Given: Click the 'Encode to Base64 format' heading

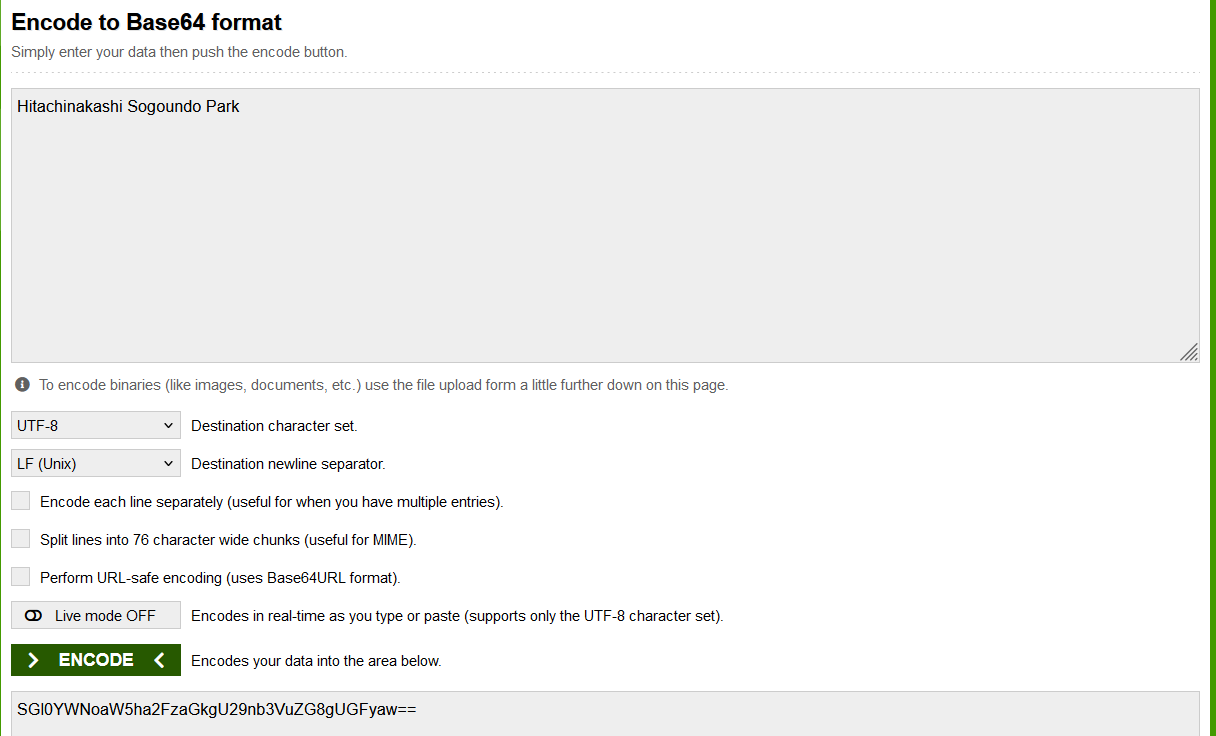Looking at the screenshot, I should click(x=147, y=22).
